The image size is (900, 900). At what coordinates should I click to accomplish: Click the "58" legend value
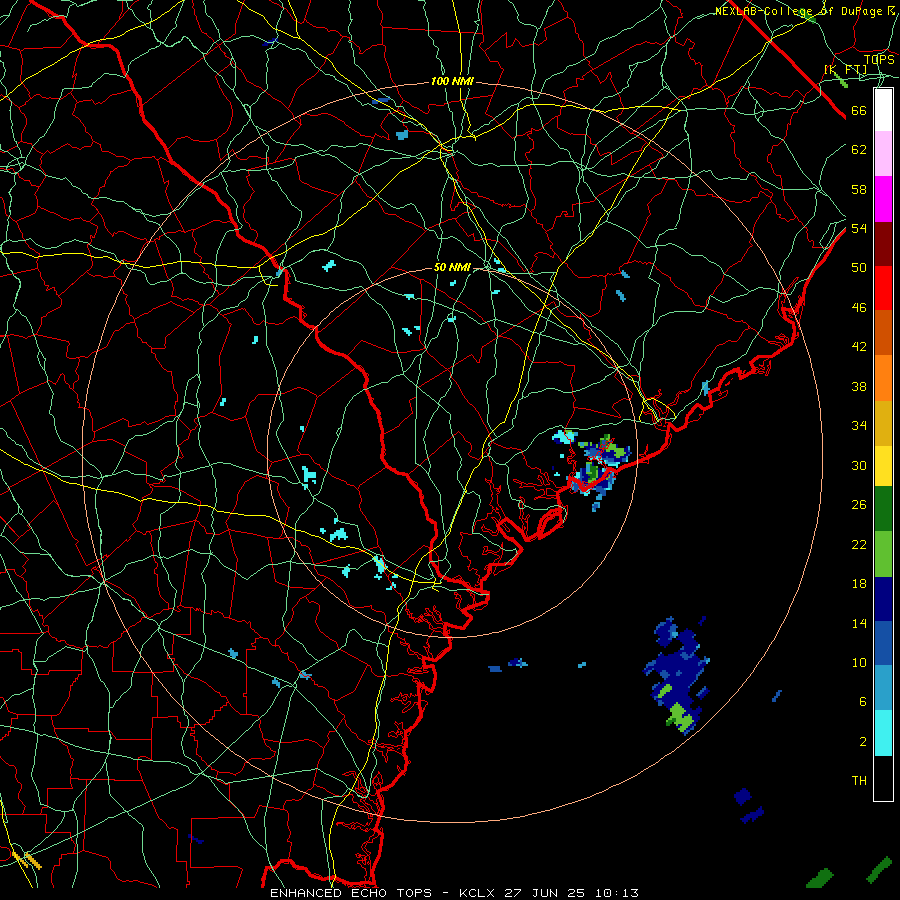point(859,189)
